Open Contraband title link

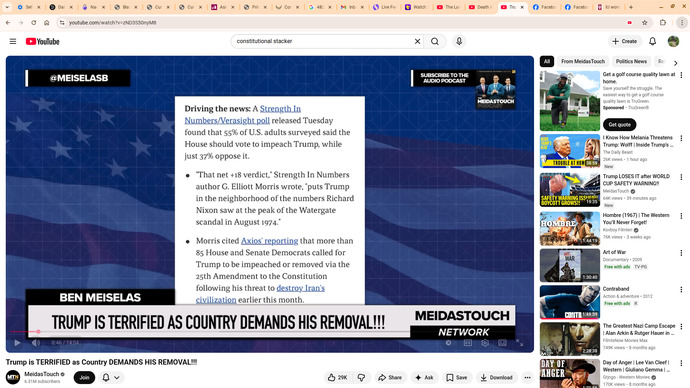616,289
